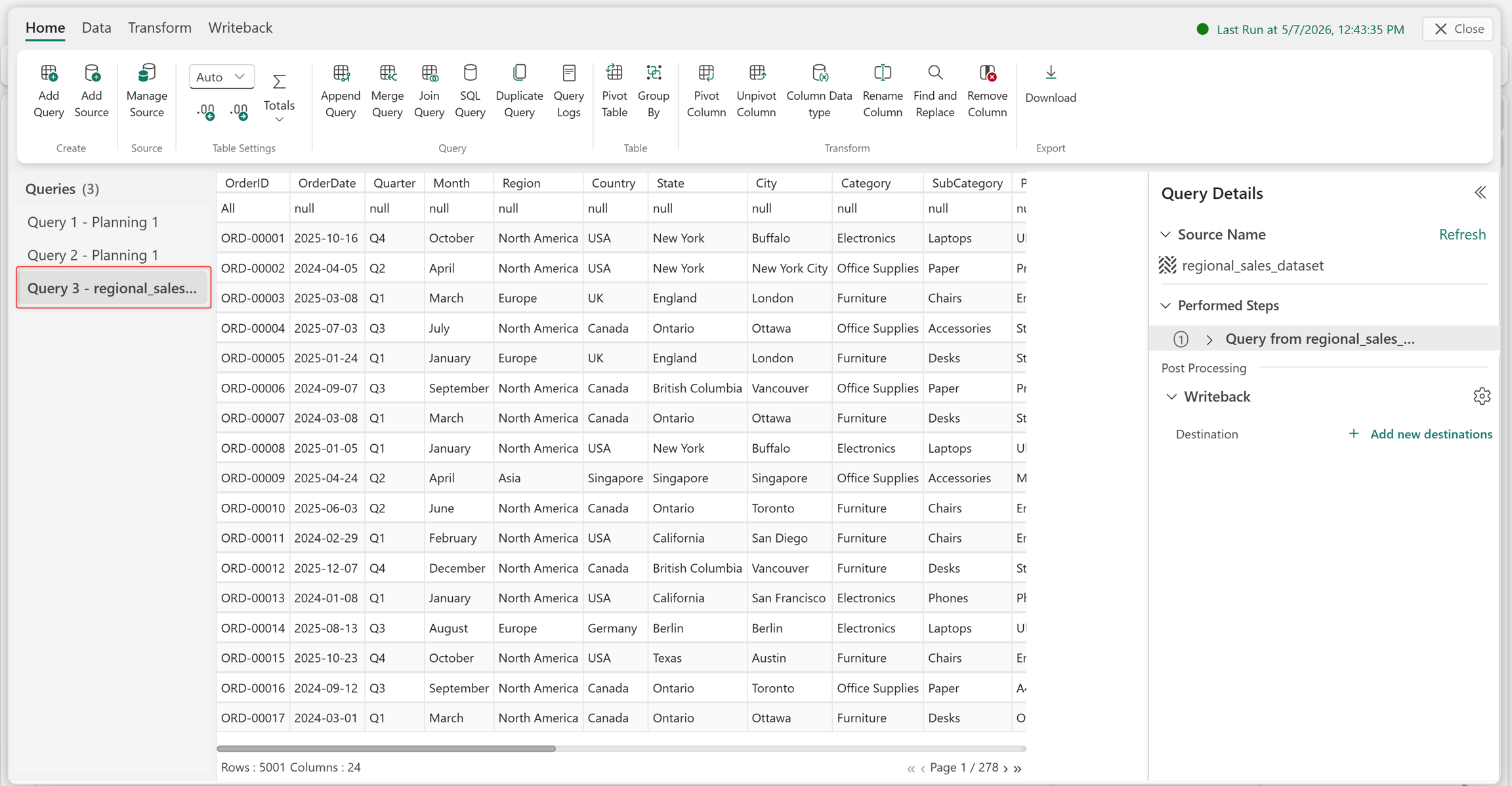Click the Refresh source link
The image size is (1512, 786).
tap(1462, 234)
